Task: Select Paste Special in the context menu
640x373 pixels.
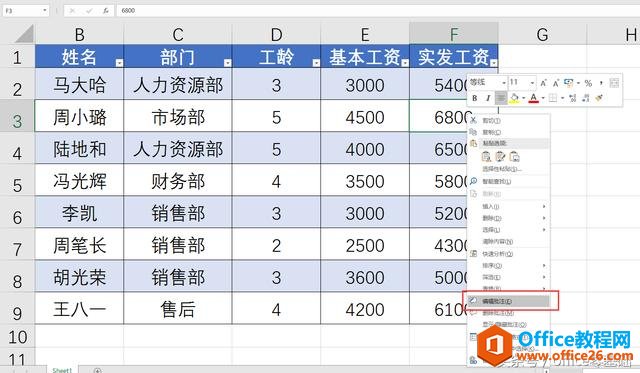Action: (509, 169)
